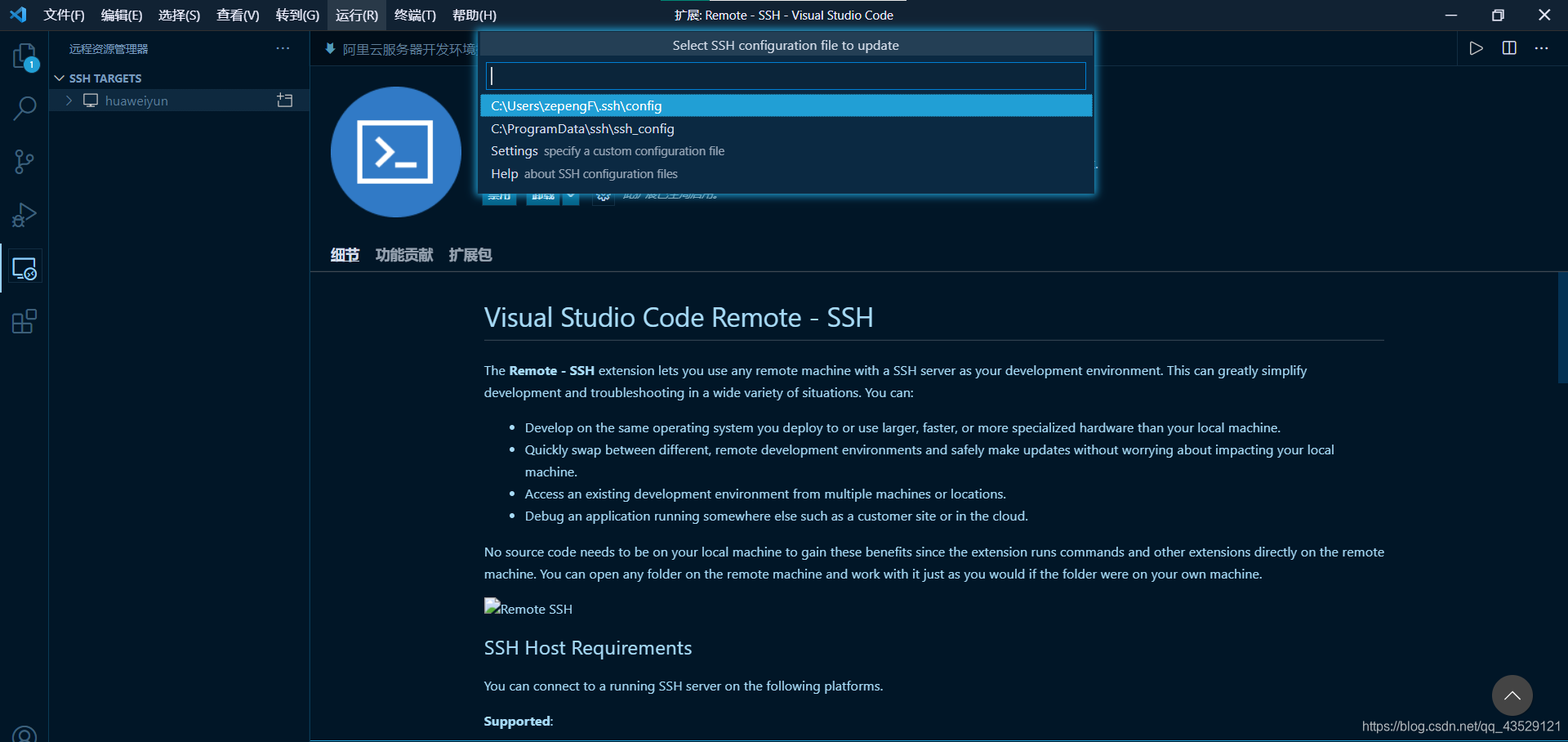The image size is (1568, 742).
Task: Select the 阿里云服务器开发环境 editor tab
Action: [400, 49]
